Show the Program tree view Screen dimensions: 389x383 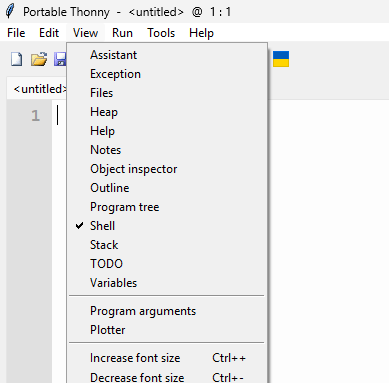(167, 207)
